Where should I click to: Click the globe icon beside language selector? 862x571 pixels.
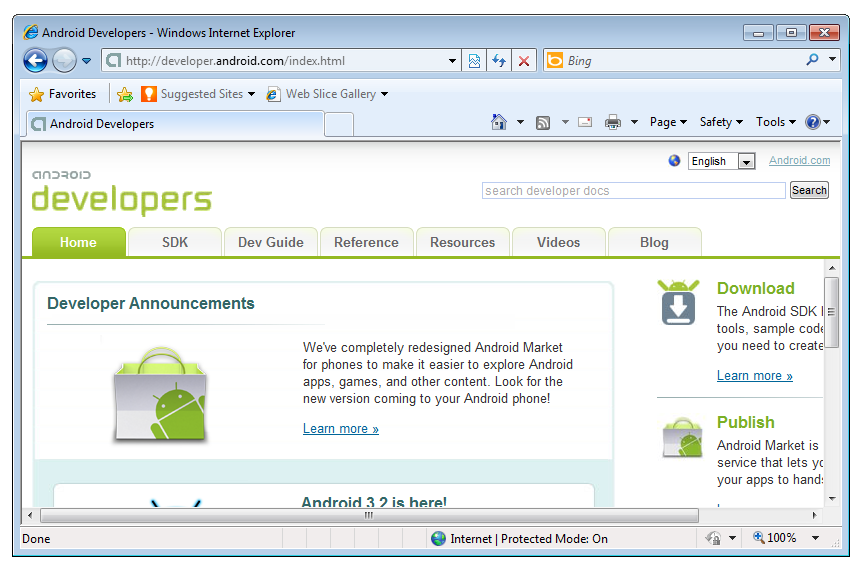pyautogui.click(x=674, y=160)
